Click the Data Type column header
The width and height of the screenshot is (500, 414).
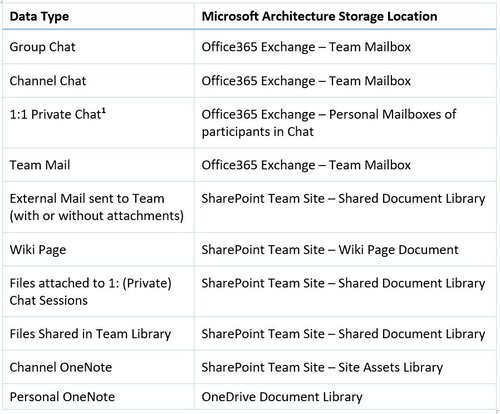pos(39,16)
